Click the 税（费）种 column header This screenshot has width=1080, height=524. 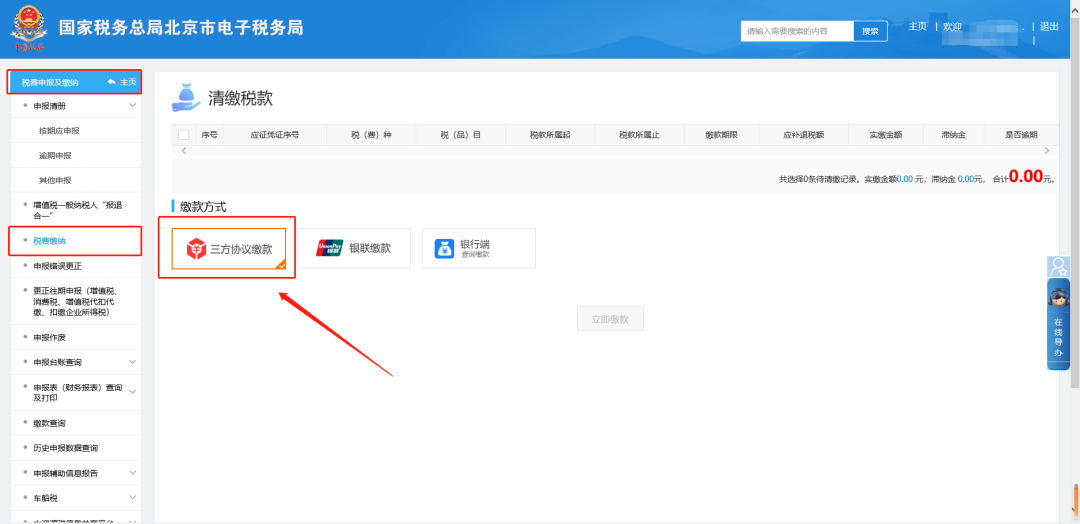click(x=371, y=135)
